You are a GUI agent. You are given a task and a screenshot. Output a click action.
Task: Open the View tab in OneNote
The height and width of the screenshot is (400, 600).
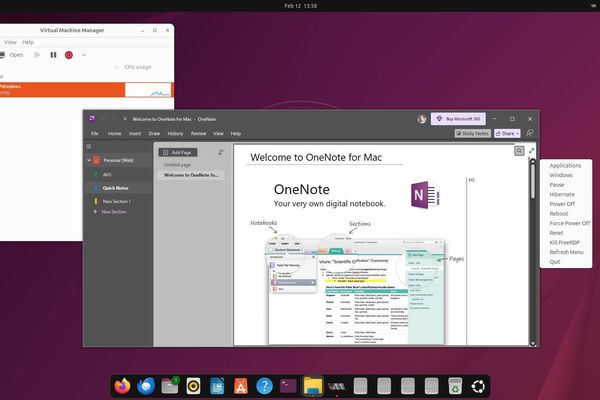pyautogui.click(x=218, y=133)
